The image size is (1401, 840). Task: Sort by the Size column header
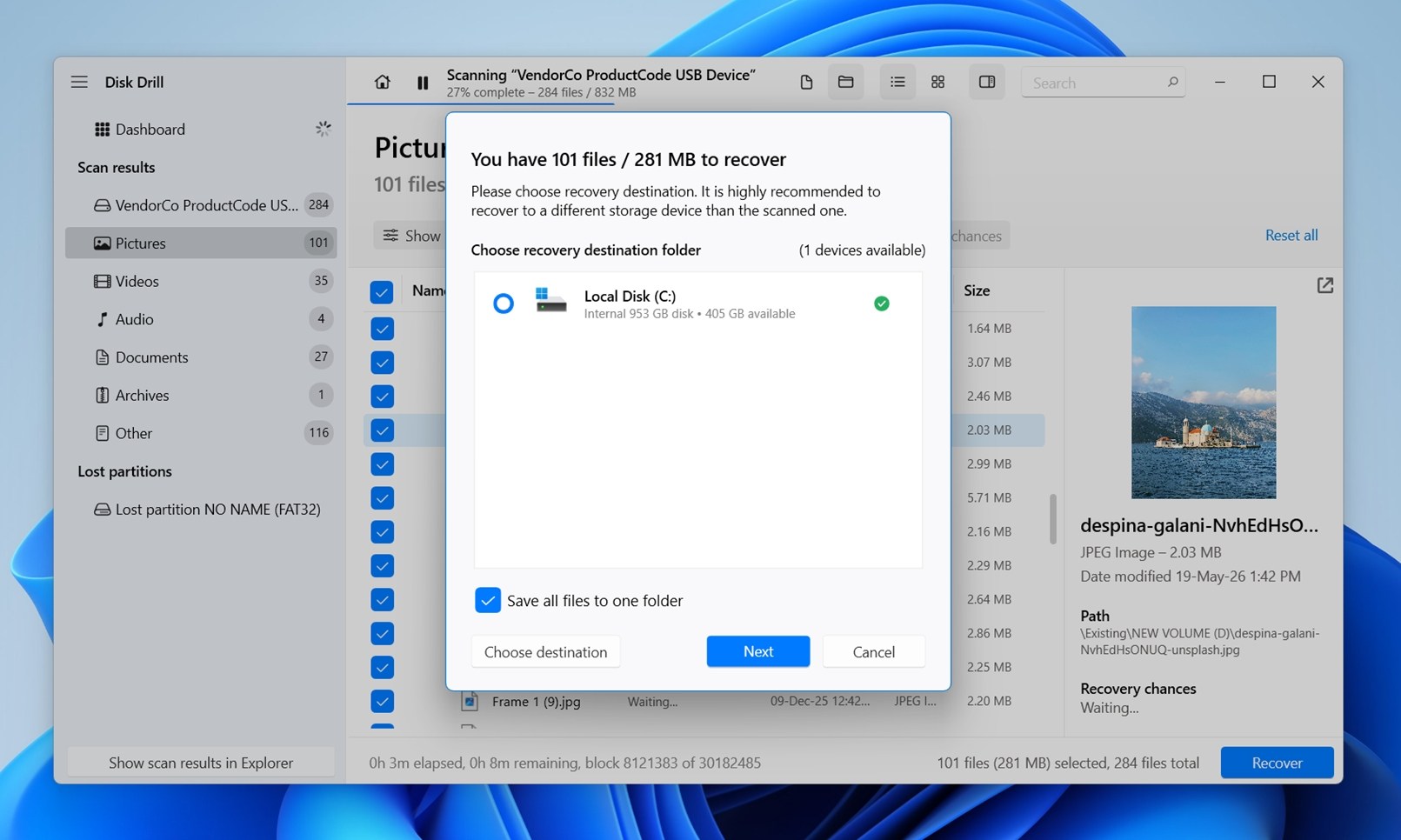coord(977,290)
